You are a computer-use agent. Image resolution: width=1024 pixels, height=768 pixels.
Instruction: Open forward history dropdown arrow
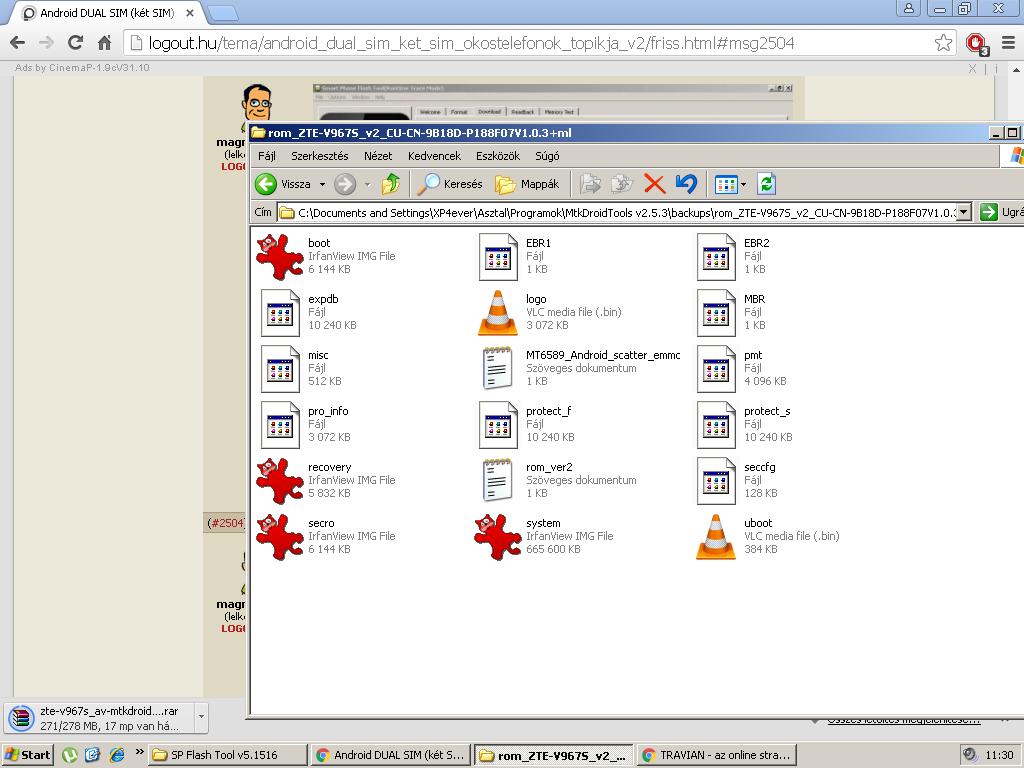coord(367,185)
